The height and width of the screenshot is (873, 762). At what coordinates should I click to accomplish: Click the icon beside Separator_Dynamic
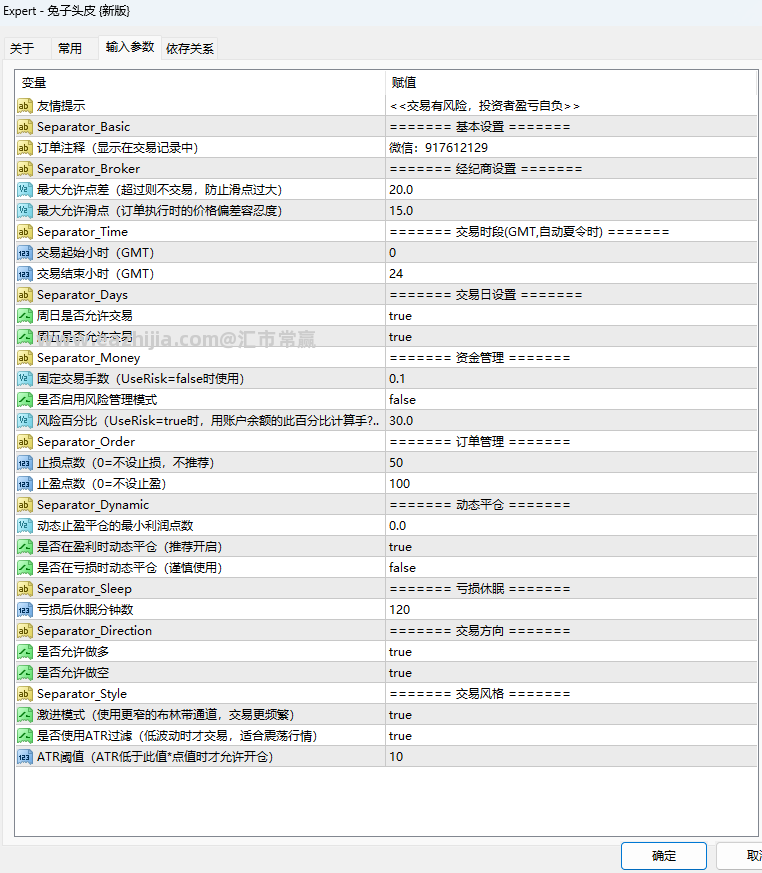(24, 504)
